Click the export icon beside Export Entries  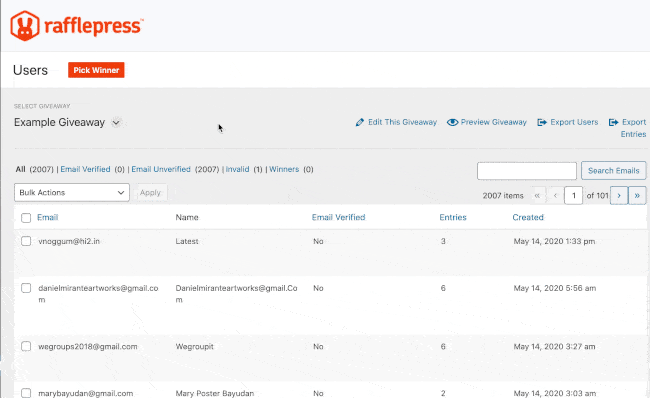pos(614,122)
